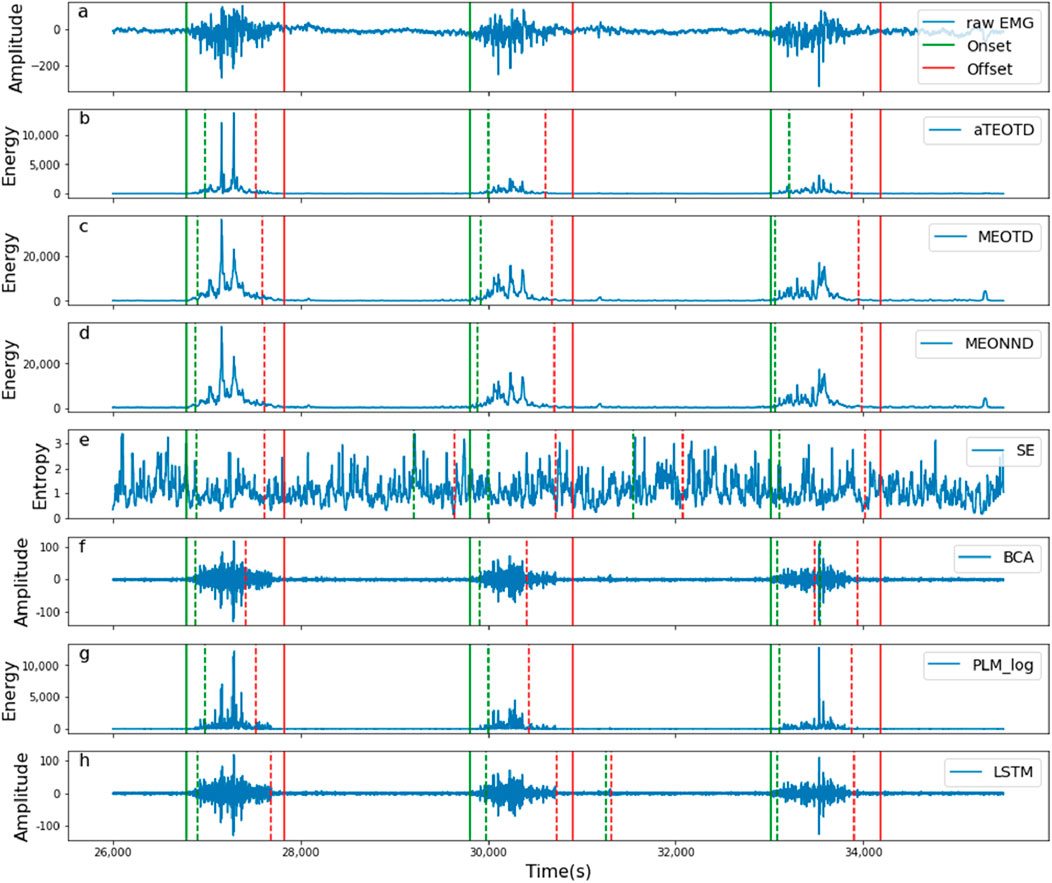Screen dimensions: 1052x883
Task: Click the 20,000 tick in panel c
Action: coord(42,257)
